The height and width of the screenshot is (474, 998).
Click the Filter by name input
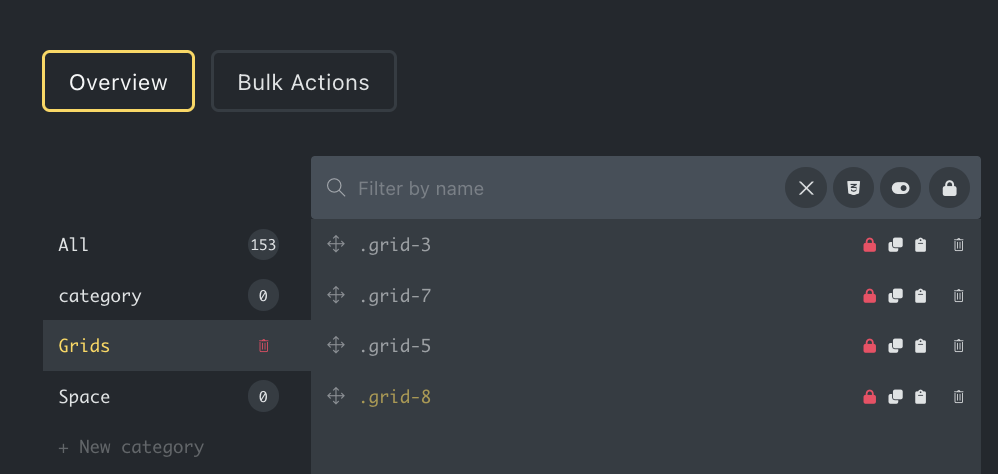coord(566,188)
